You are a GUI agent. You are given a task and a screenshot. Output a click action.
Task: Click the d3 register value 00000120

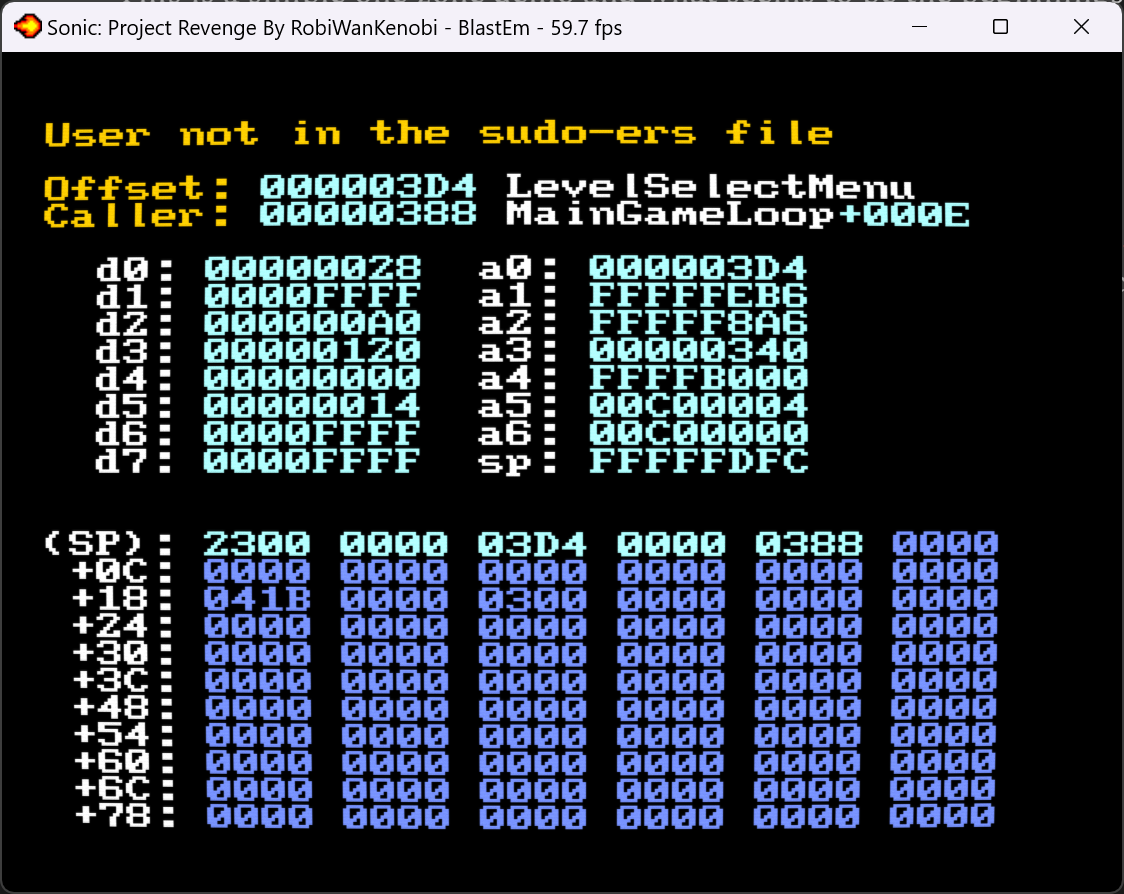coord(313,350)
